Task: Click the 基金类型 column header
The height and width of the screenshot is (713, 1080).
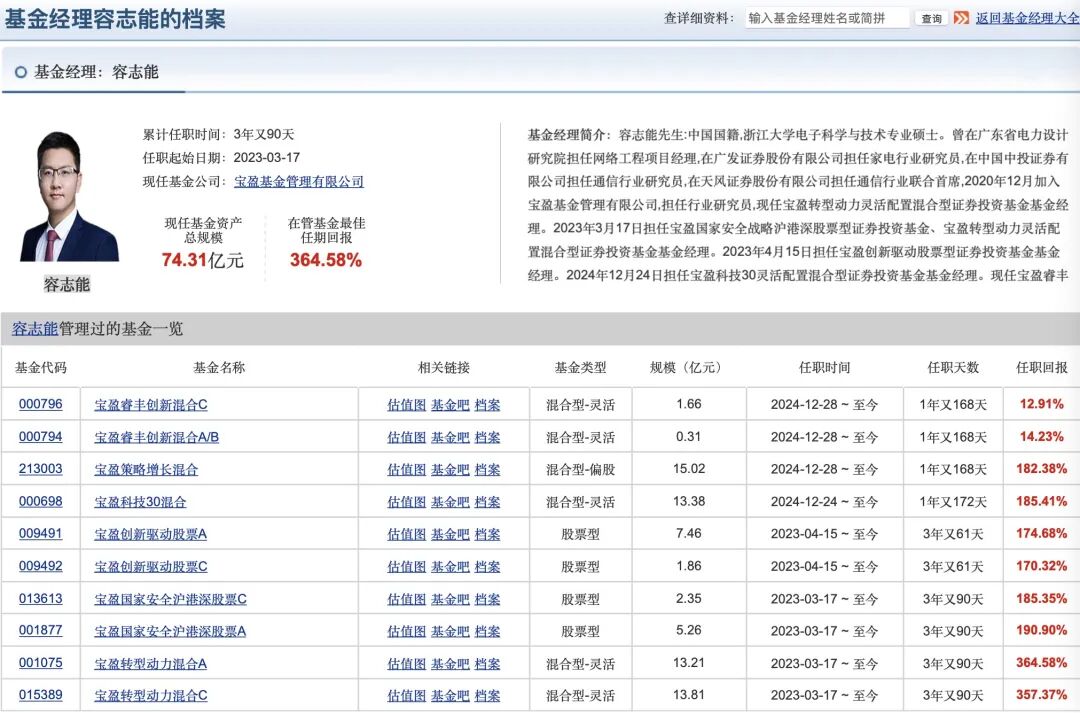Action: (x=581, y=368)
